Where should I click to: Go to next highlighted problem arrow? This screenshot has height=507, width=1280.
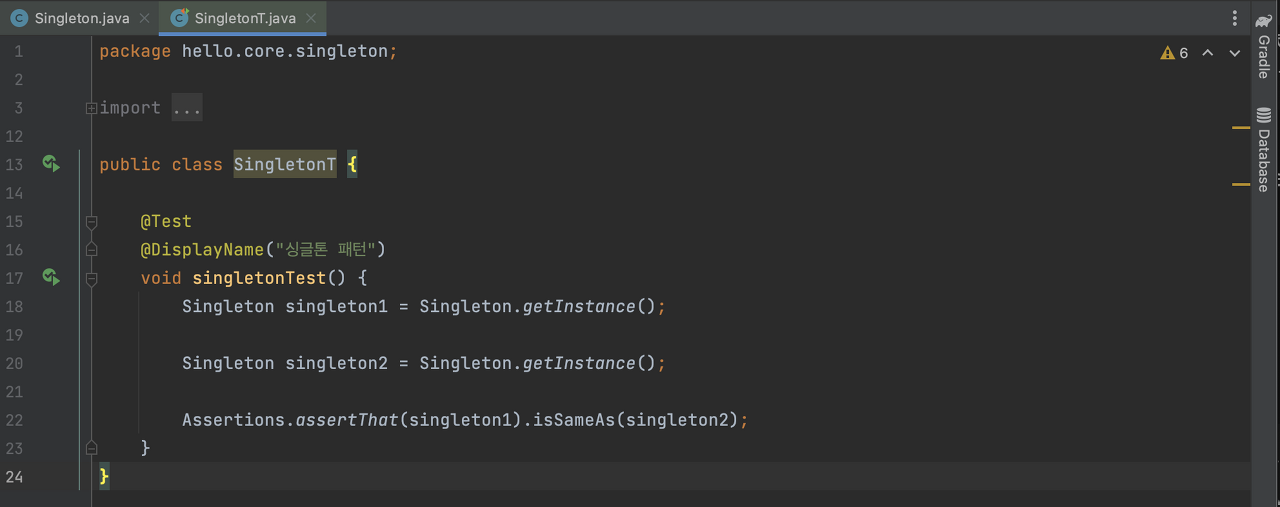pos(1234,53)
